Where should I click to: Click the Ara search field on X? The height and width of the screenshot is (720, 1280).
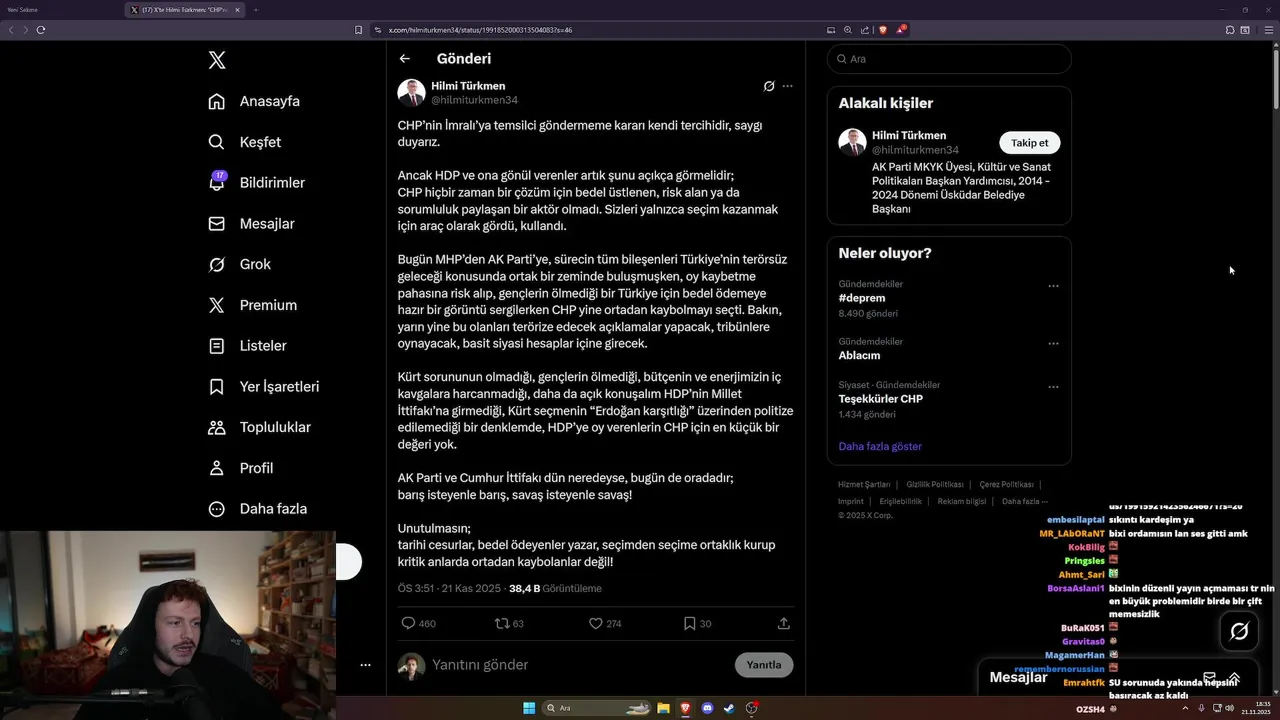pos(949,59)
